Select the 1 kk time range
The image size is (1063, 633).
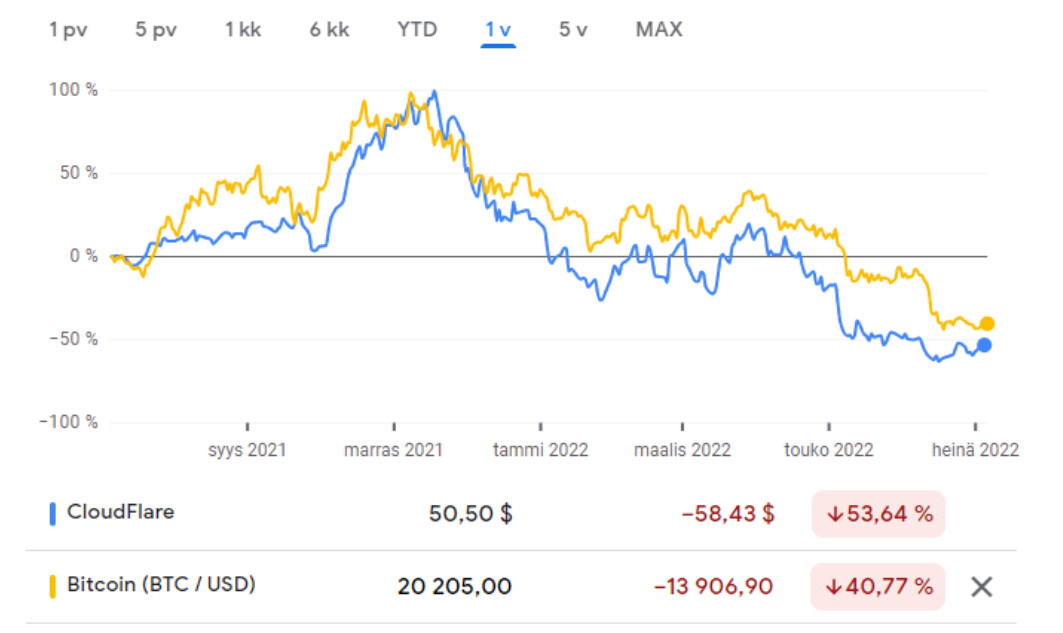(243, 30)
